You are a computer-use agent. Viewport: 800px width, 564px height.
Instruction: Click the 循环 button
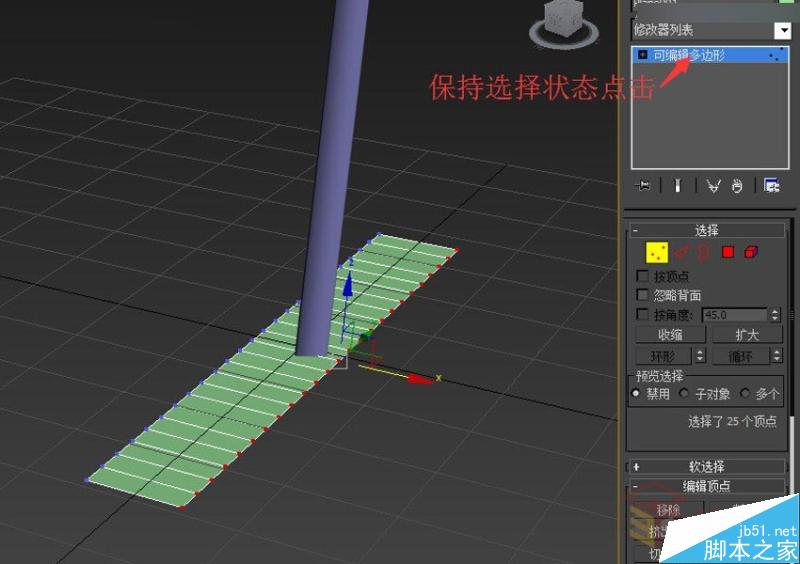(x=741, y=355)
